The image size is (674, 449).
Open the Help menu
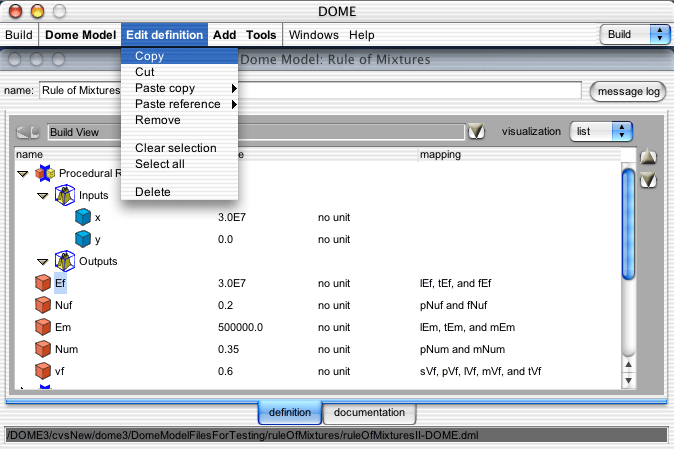click(x=362, y=35)
